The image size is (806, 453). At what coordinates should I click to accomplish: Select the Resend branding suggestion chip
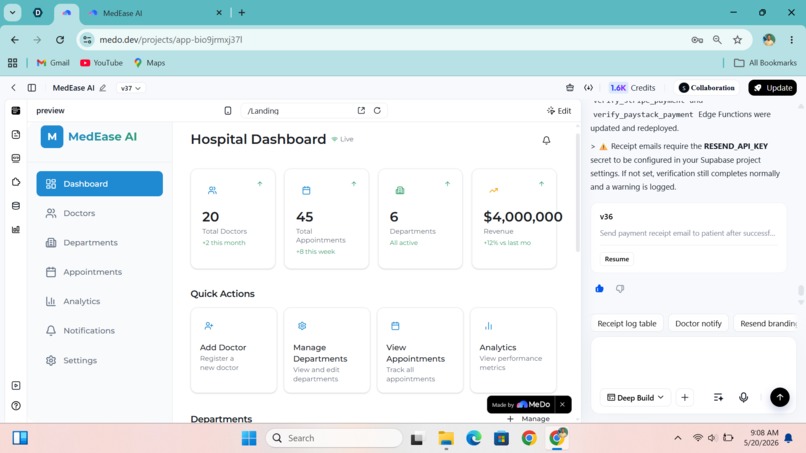coord(766,323)
